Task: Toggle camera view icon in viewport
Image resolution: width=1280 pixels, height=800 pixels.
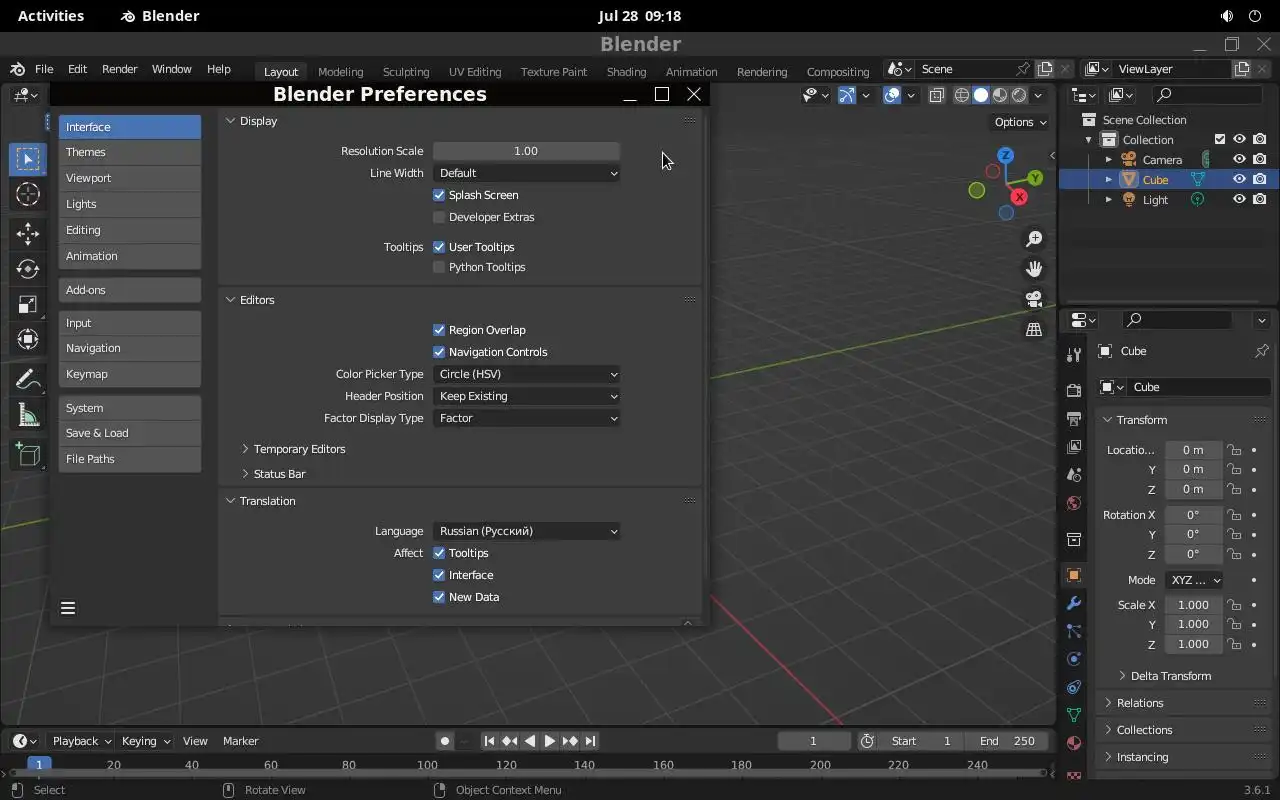Action: point(1034,299)
